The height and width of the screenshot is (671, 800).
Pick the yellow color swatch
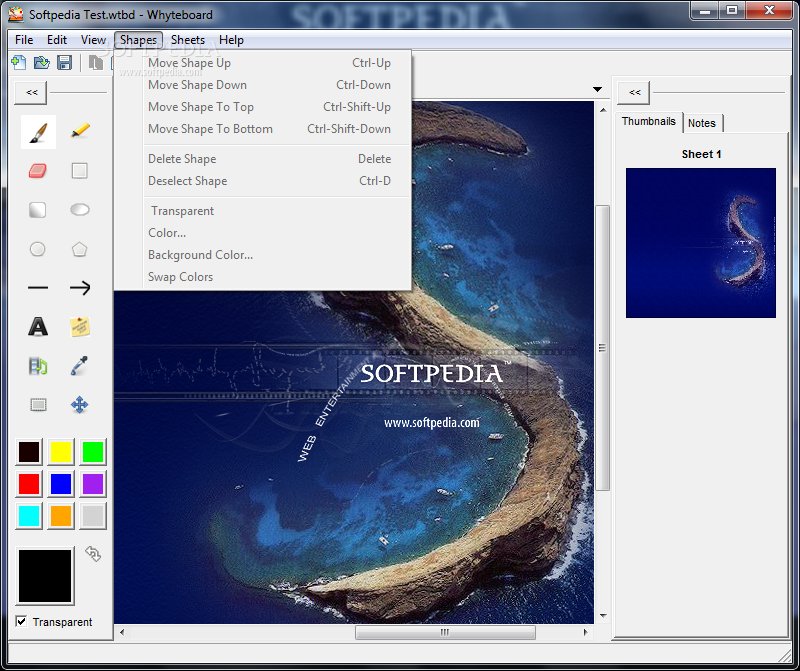(x=61, y=452)
